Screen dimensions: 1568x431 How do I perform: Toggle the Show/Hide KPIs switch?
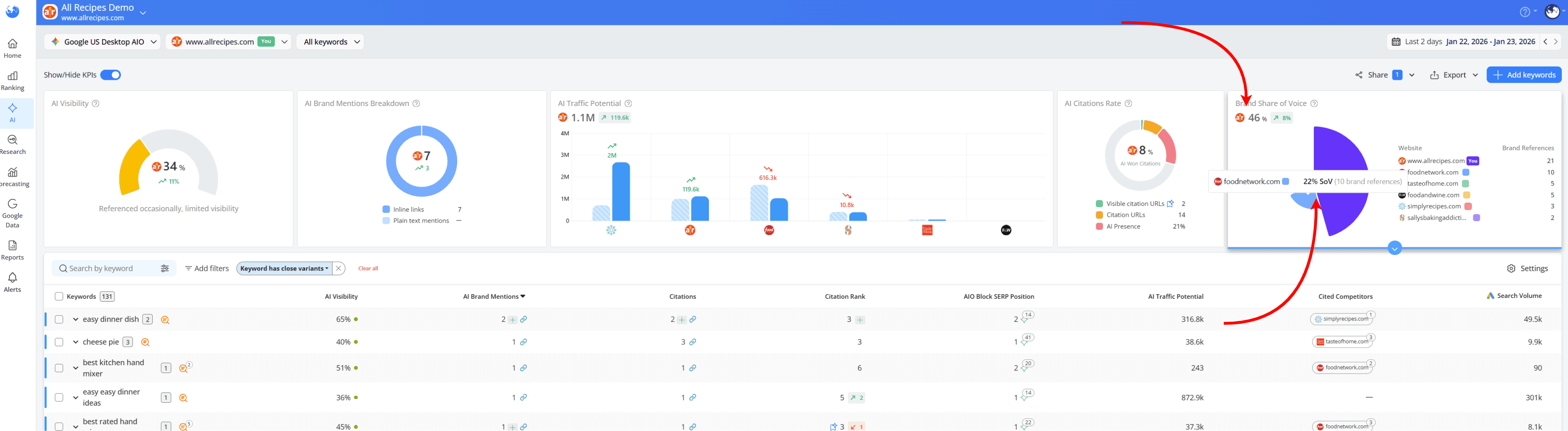coord(111,75)
